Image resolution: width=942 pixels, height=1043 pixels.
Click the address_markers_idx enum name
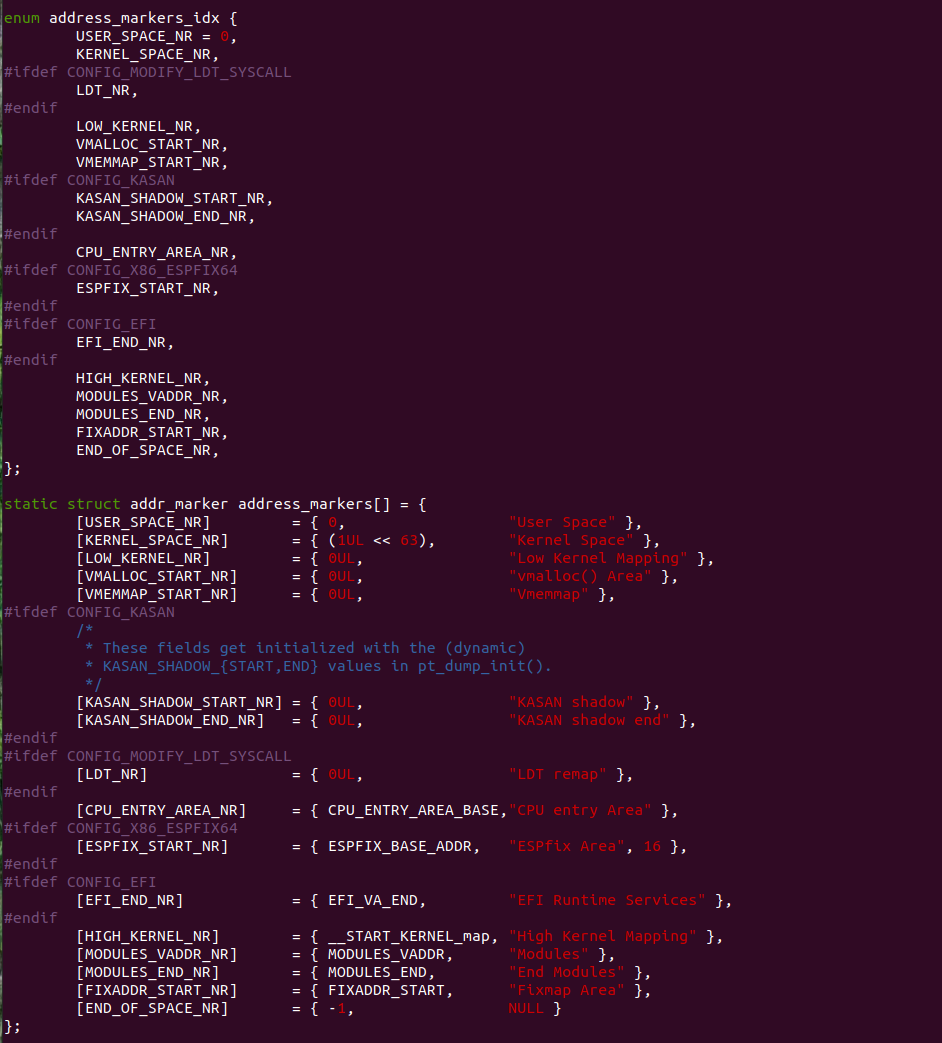(134, 18)
